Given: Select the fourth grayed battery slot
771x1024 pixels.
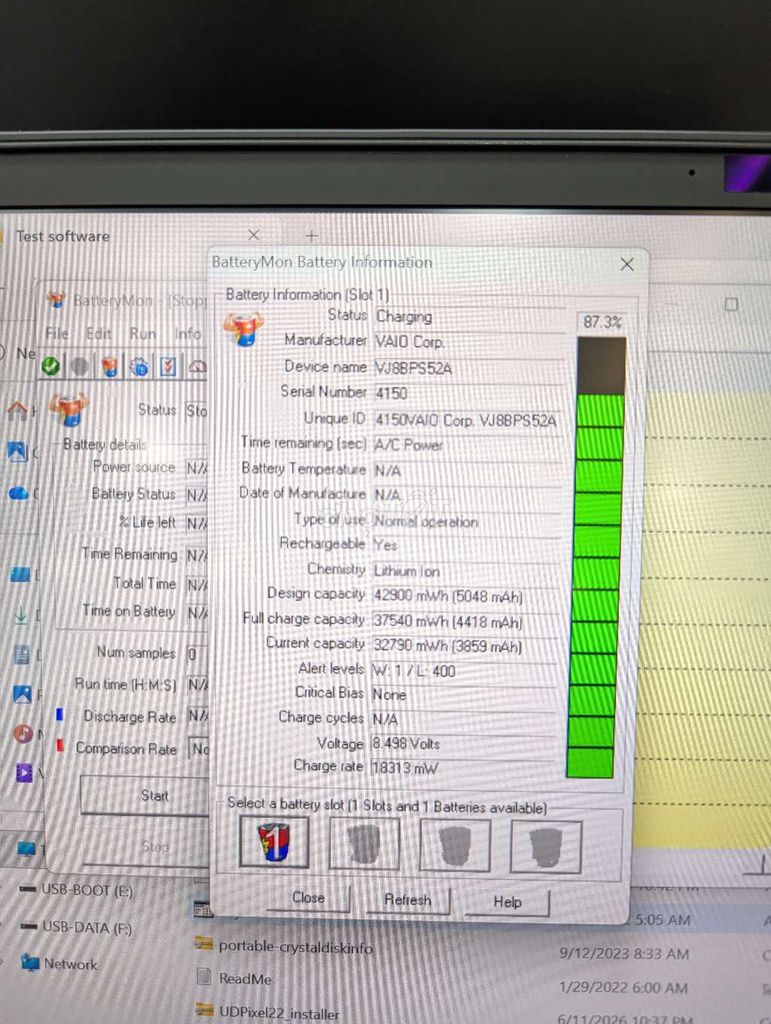Looking at the screenshot, I should click(546, 848).
